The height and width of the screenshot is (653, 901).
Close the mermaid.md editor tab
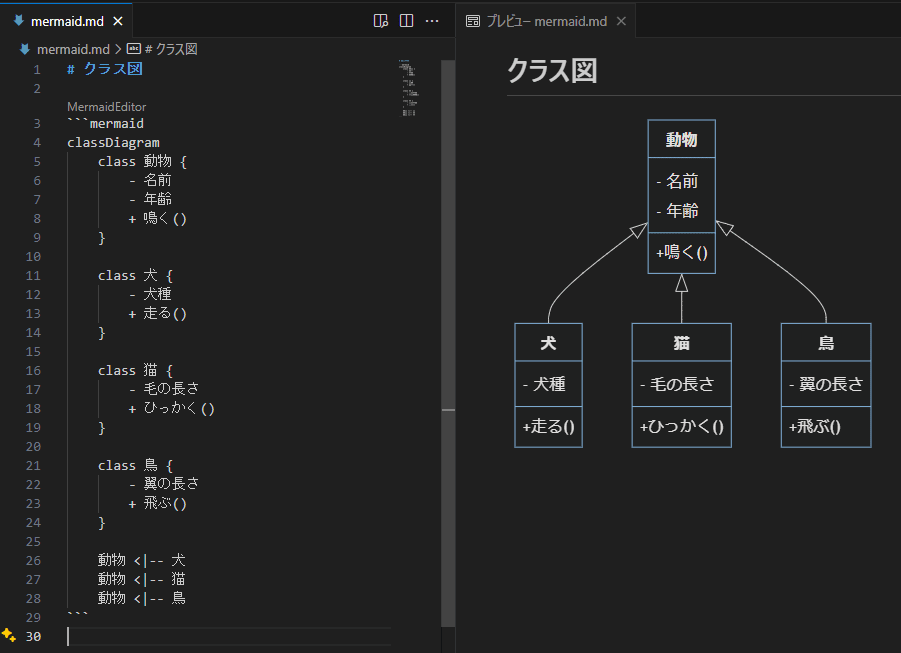pos(118,21)
